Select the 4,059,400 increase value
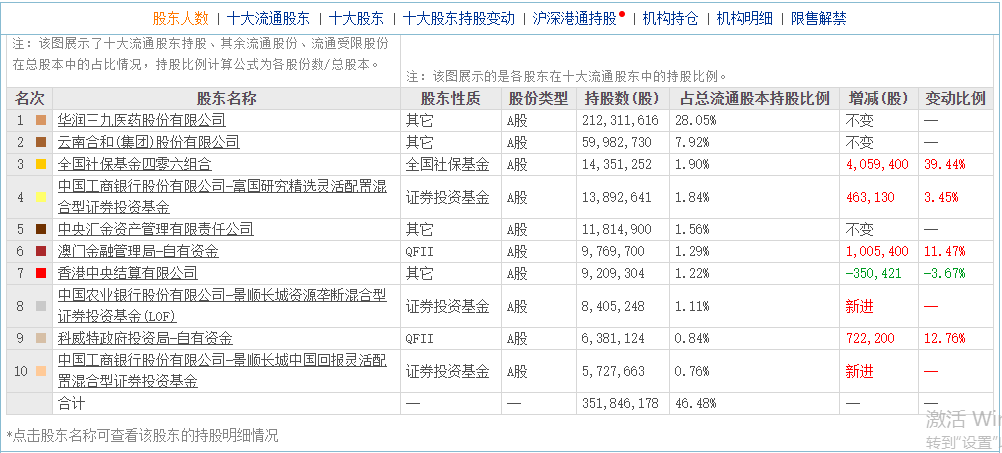Image resolution: width=1002 pixels, height=453 pixels. click(x=877, y=164)
